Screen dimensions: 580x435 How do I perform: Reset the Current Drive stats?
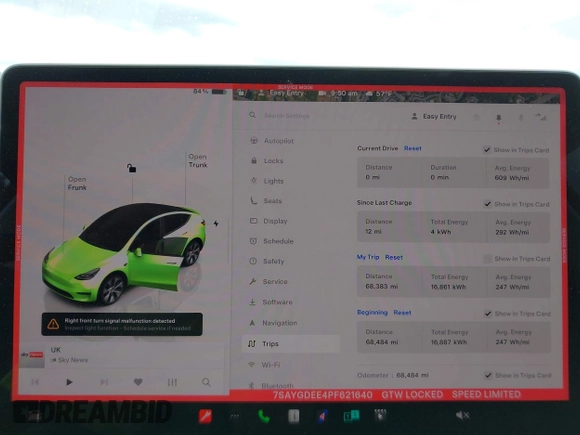(412, 148)
